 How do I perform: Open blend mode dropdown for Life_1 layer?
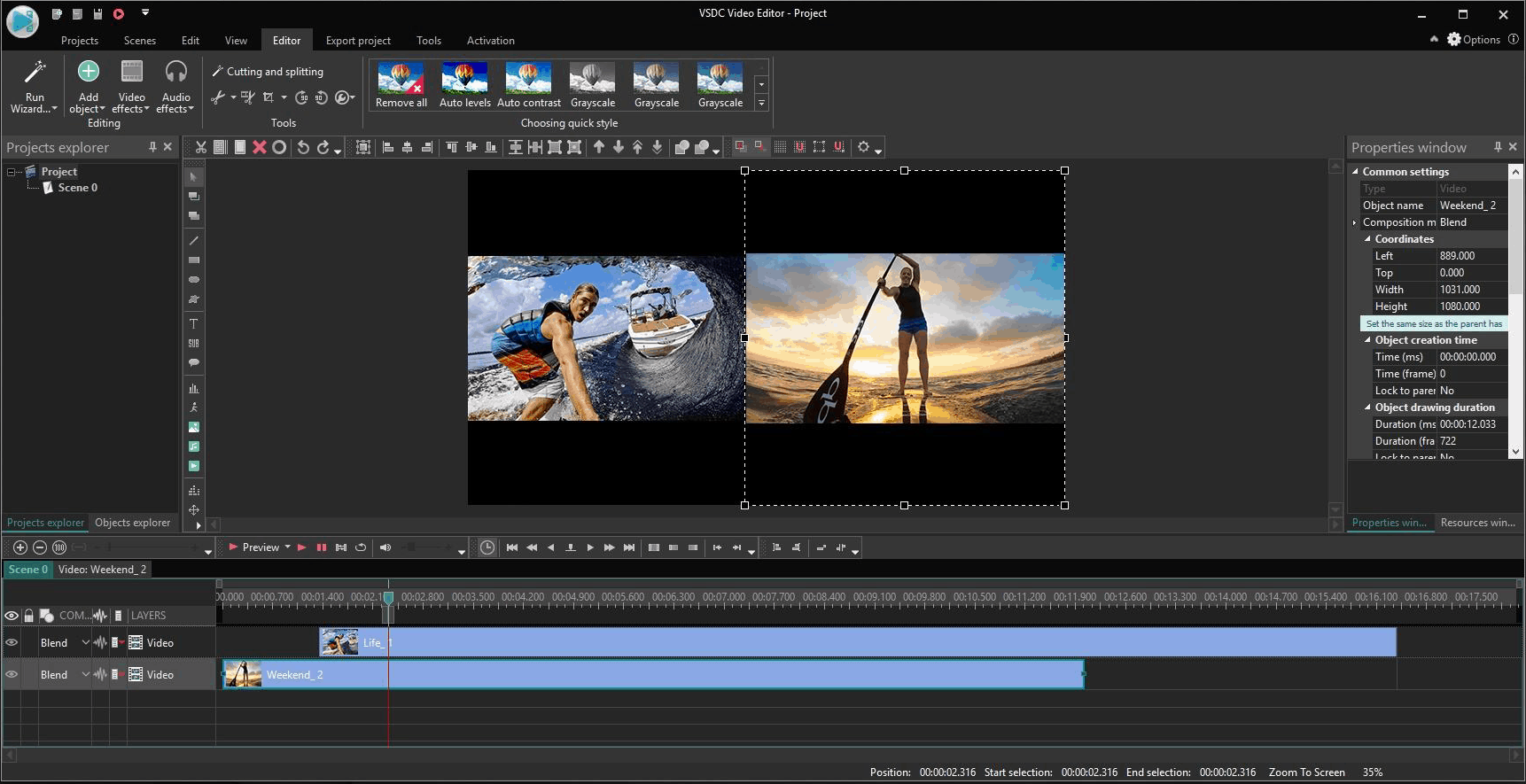pyautogui.click(x=85, y=642)
